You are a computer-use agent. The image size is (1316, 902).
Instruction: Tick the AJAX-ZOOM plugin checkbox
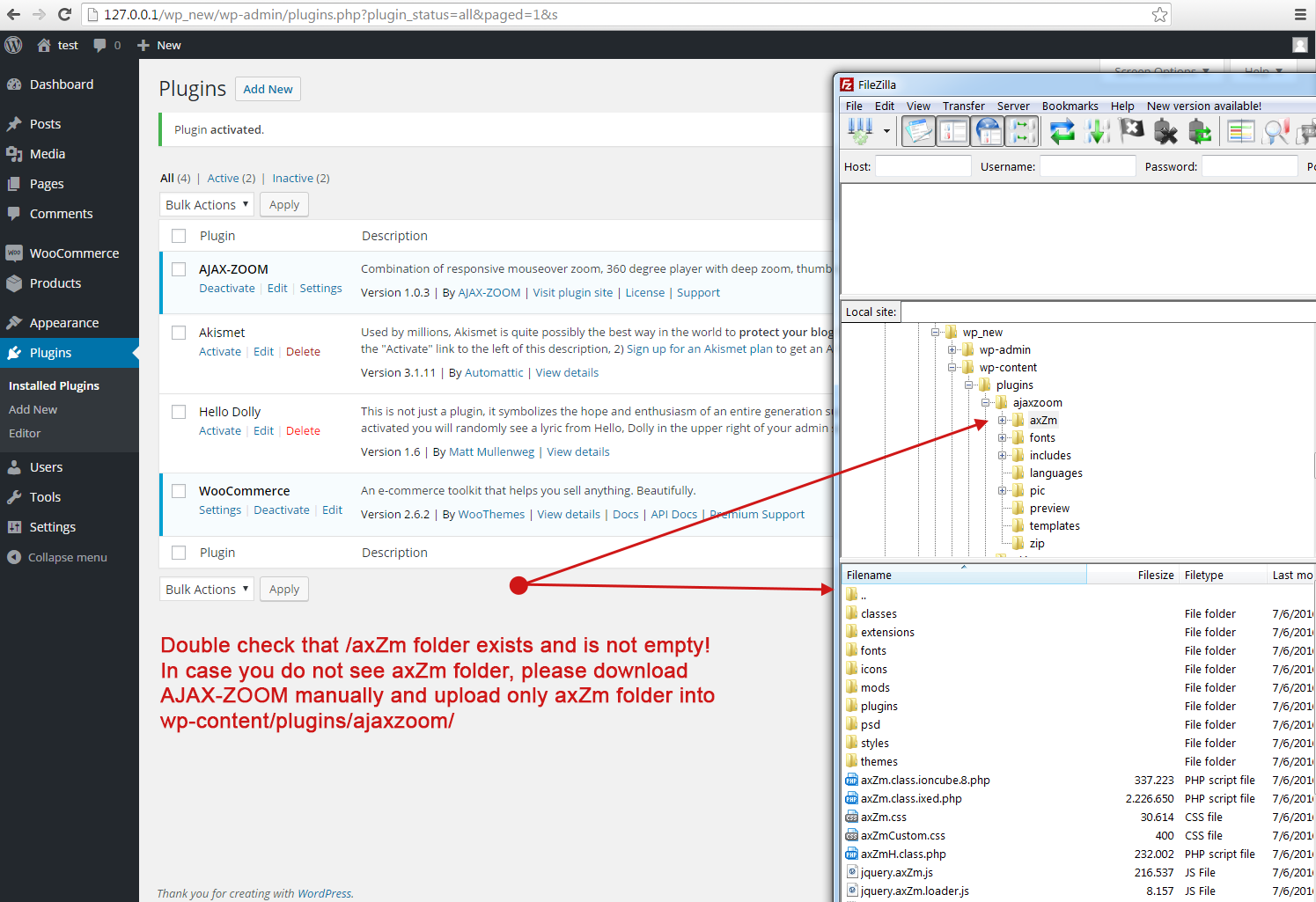click(x=179, y=269)
